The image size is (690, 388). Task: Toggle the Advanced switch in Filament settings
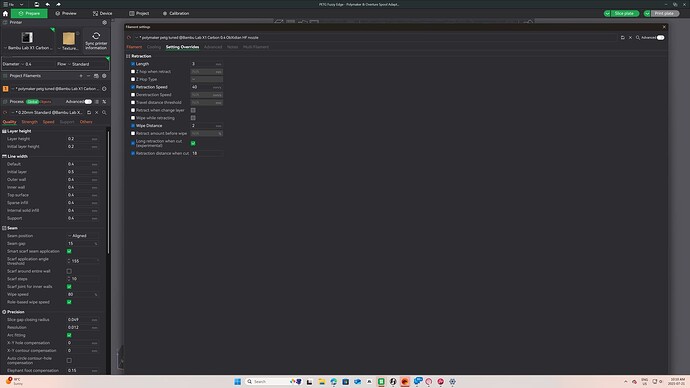click(x=661, y=38)
